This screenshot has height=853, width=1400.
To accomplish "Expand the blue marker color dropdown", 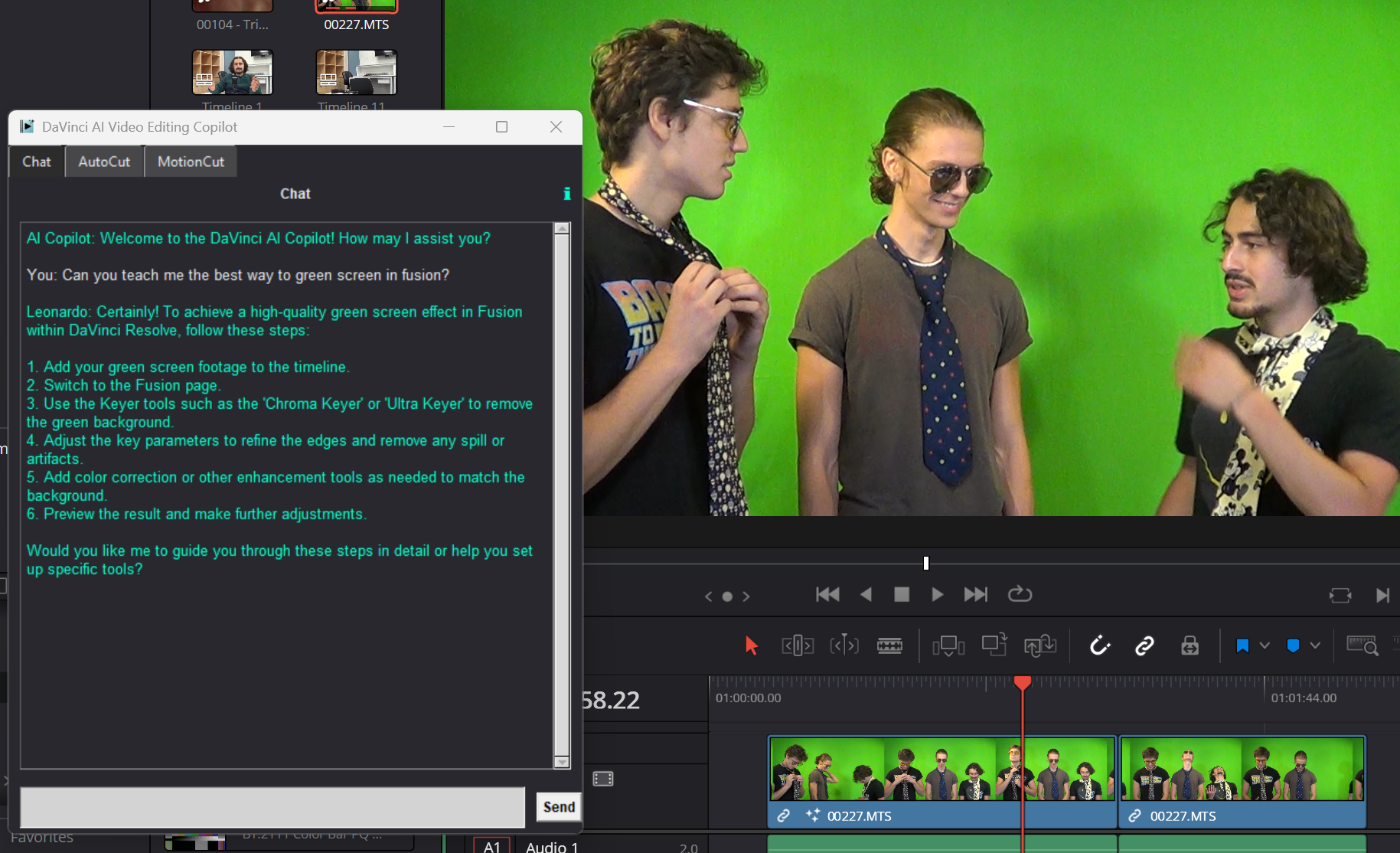I will click(x=1315, y=645).
